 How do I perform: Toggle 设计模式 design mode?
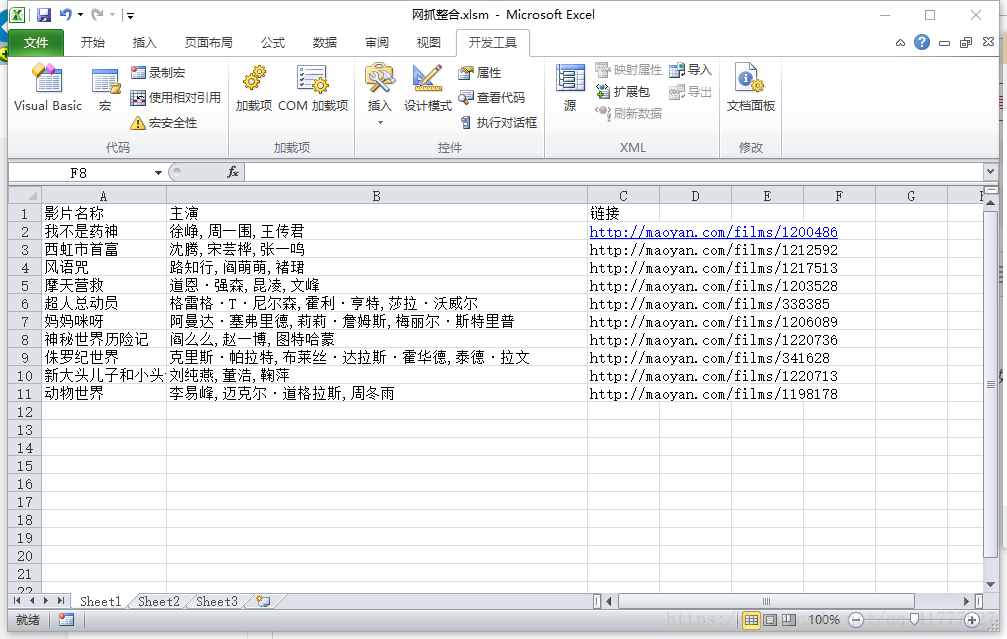click(427, 88)
